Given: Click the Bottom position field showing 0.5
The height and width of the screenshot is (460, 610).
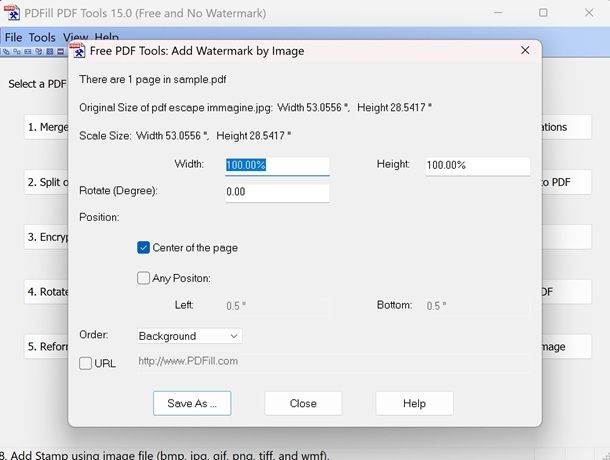Looking at the screenshot, I should click(x=478, y=306).
